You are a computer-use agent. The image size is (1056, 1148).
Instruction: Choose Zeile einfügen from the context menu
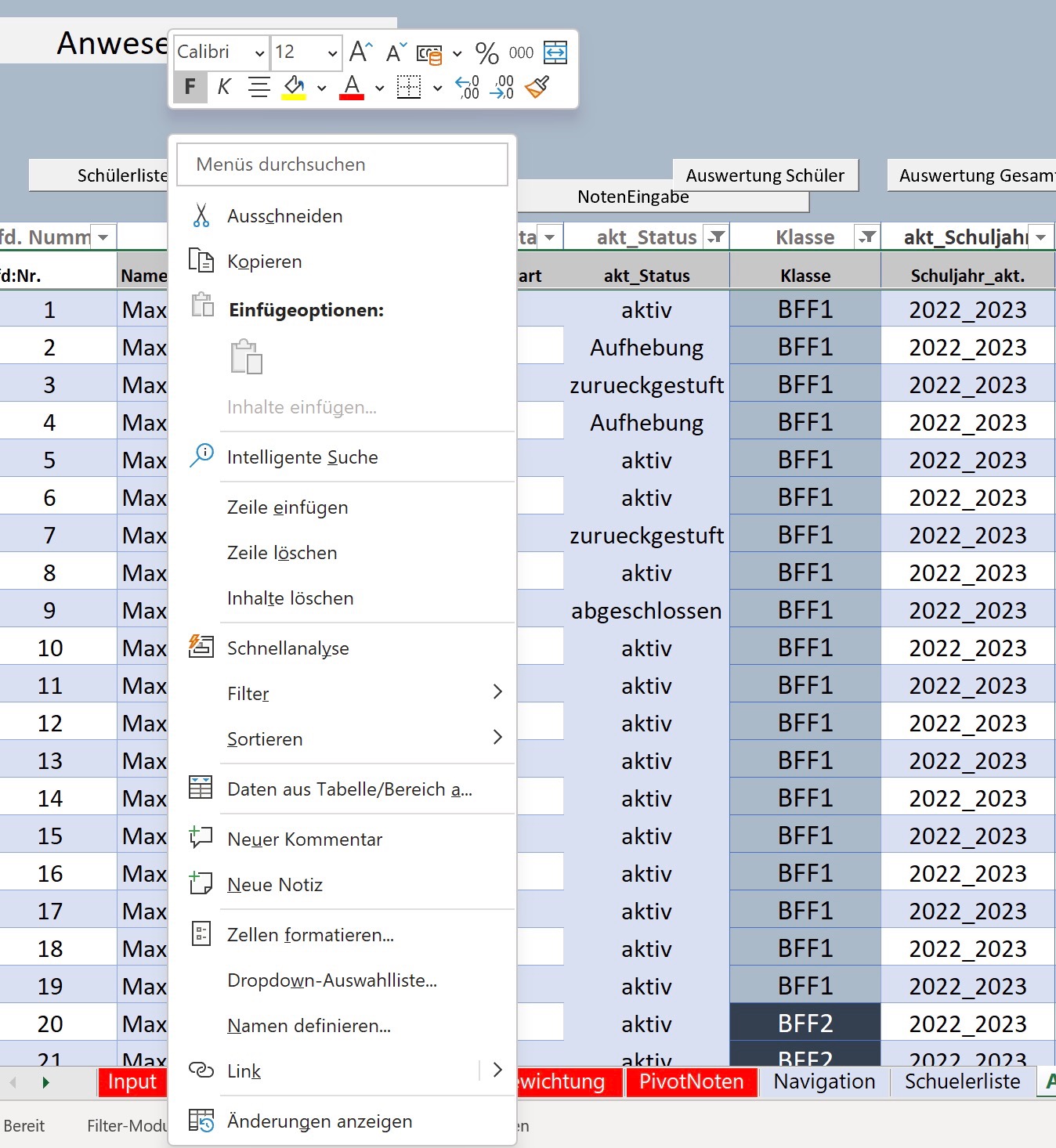tap(287, 507)
